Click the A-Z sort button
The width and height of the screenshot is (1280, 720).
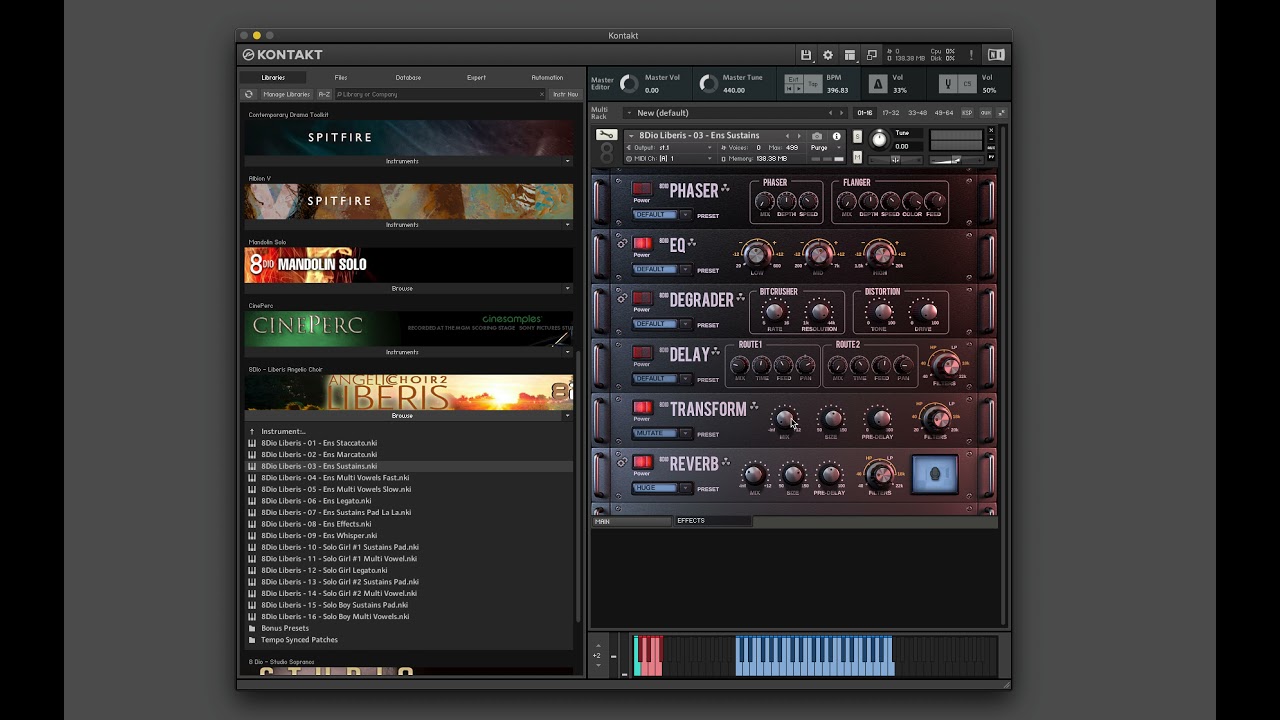click(324, 94)
